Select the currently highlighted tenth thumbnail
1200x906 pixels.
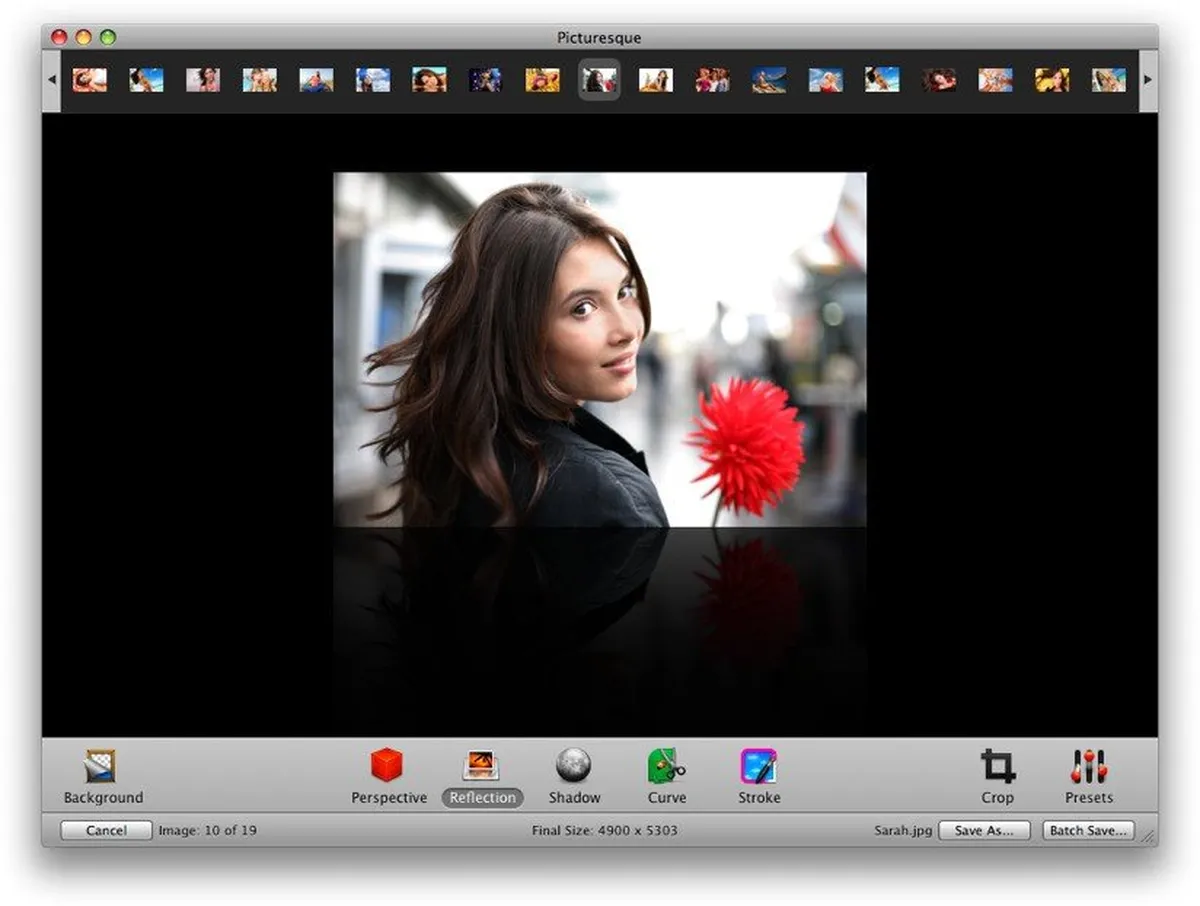[x=599, y=80]
